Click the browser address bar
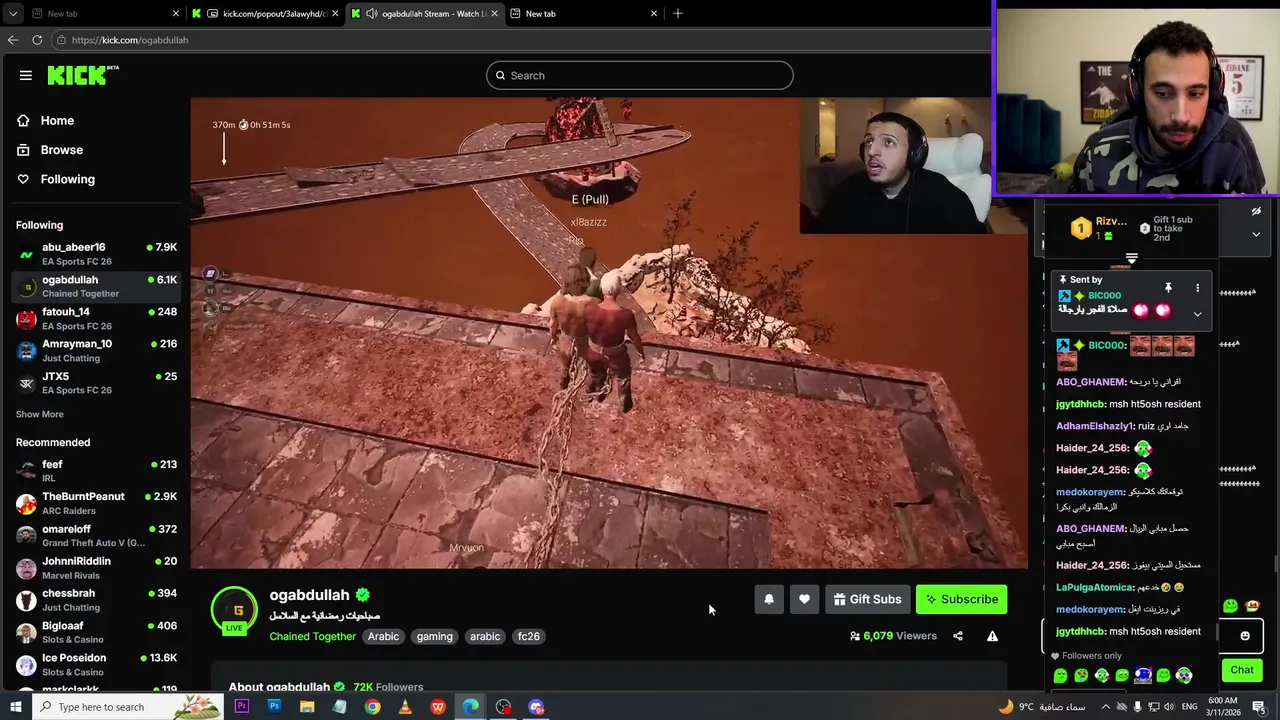 (x=520, y=40)
